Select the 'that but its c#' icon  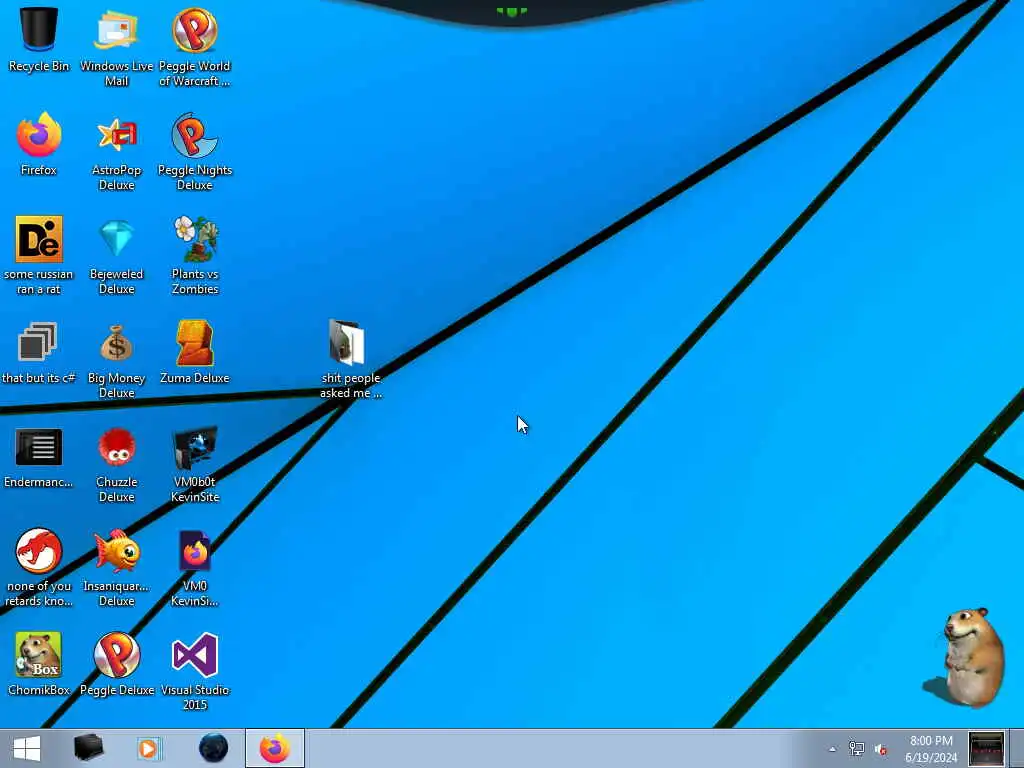39,353
